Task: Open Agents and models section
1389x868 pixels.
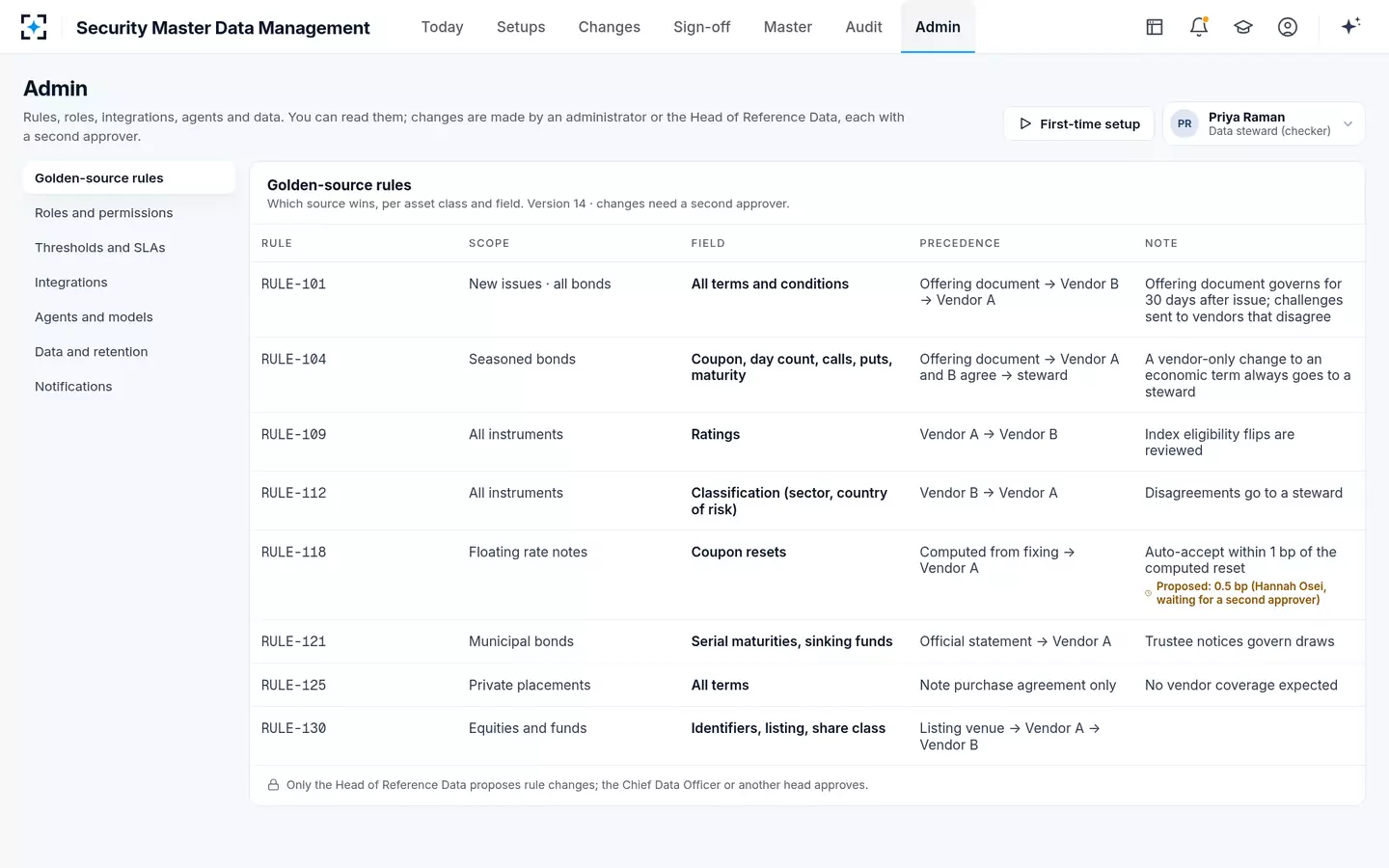Action: pyautogui.click(x=129, y=317)
